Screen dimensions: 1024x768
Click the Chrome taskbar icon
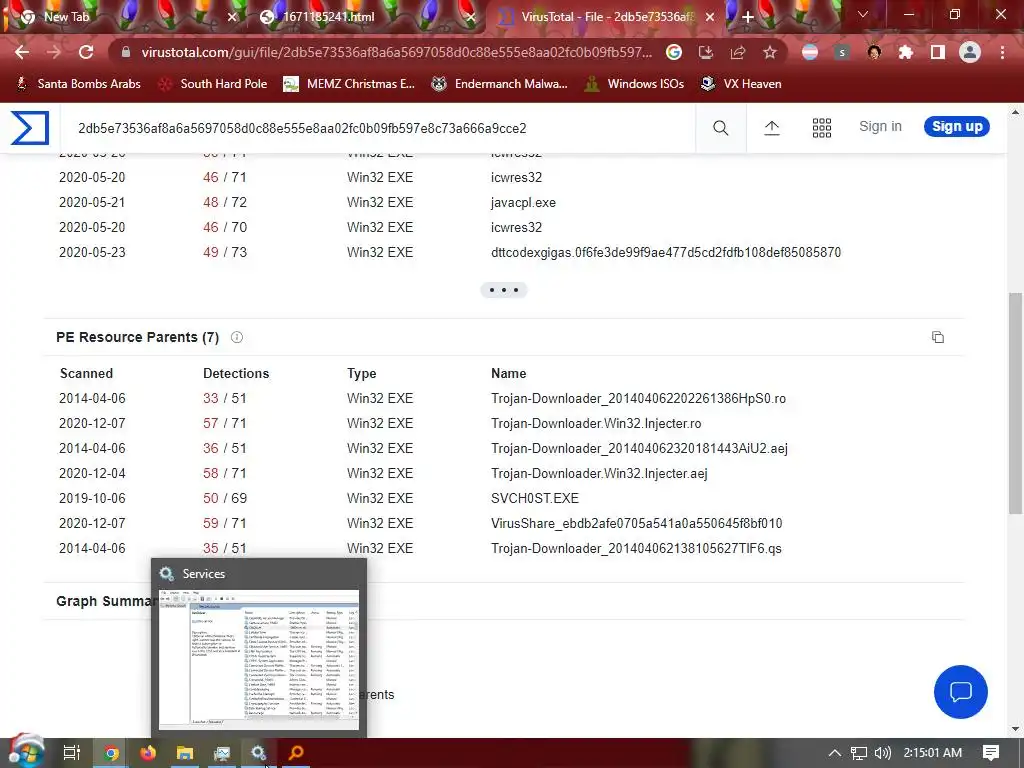coord(111,753)
